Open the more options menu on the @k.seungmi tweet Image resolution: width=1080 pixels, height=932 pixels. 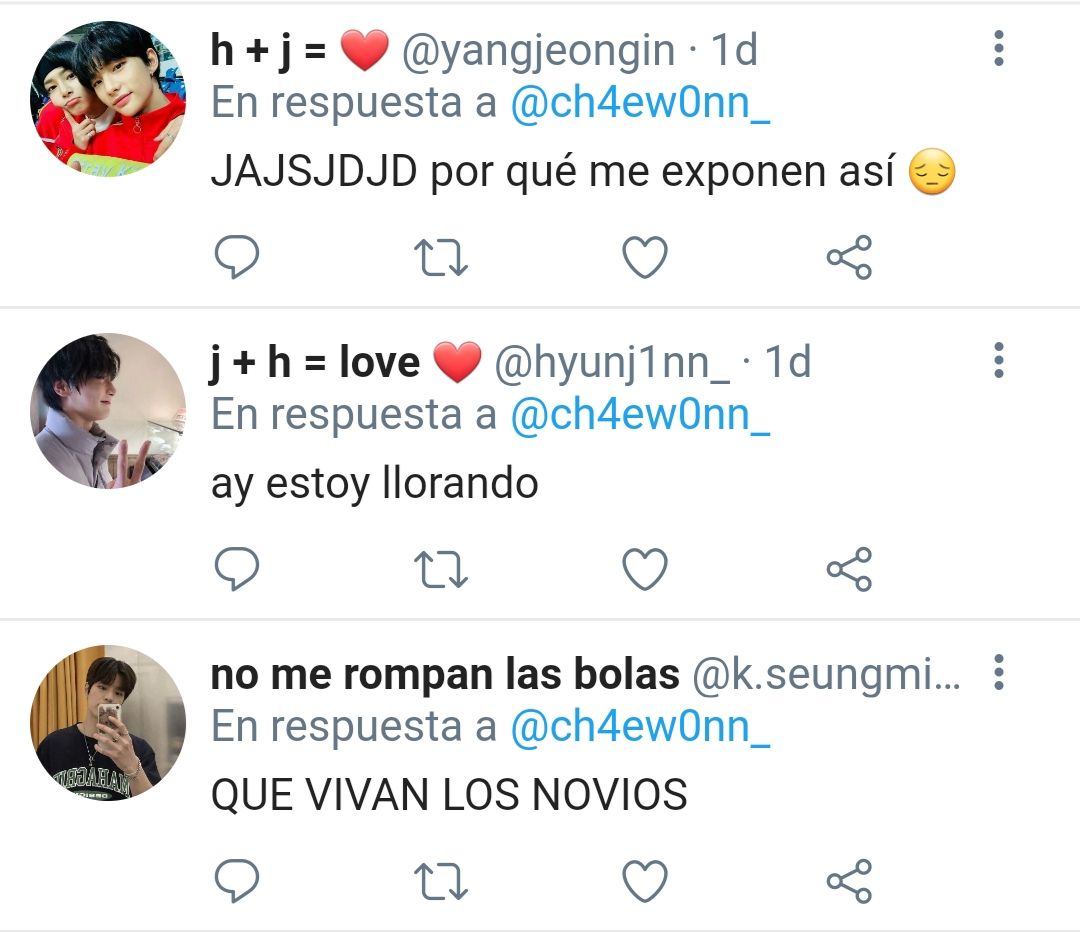[x=999, y=672]
